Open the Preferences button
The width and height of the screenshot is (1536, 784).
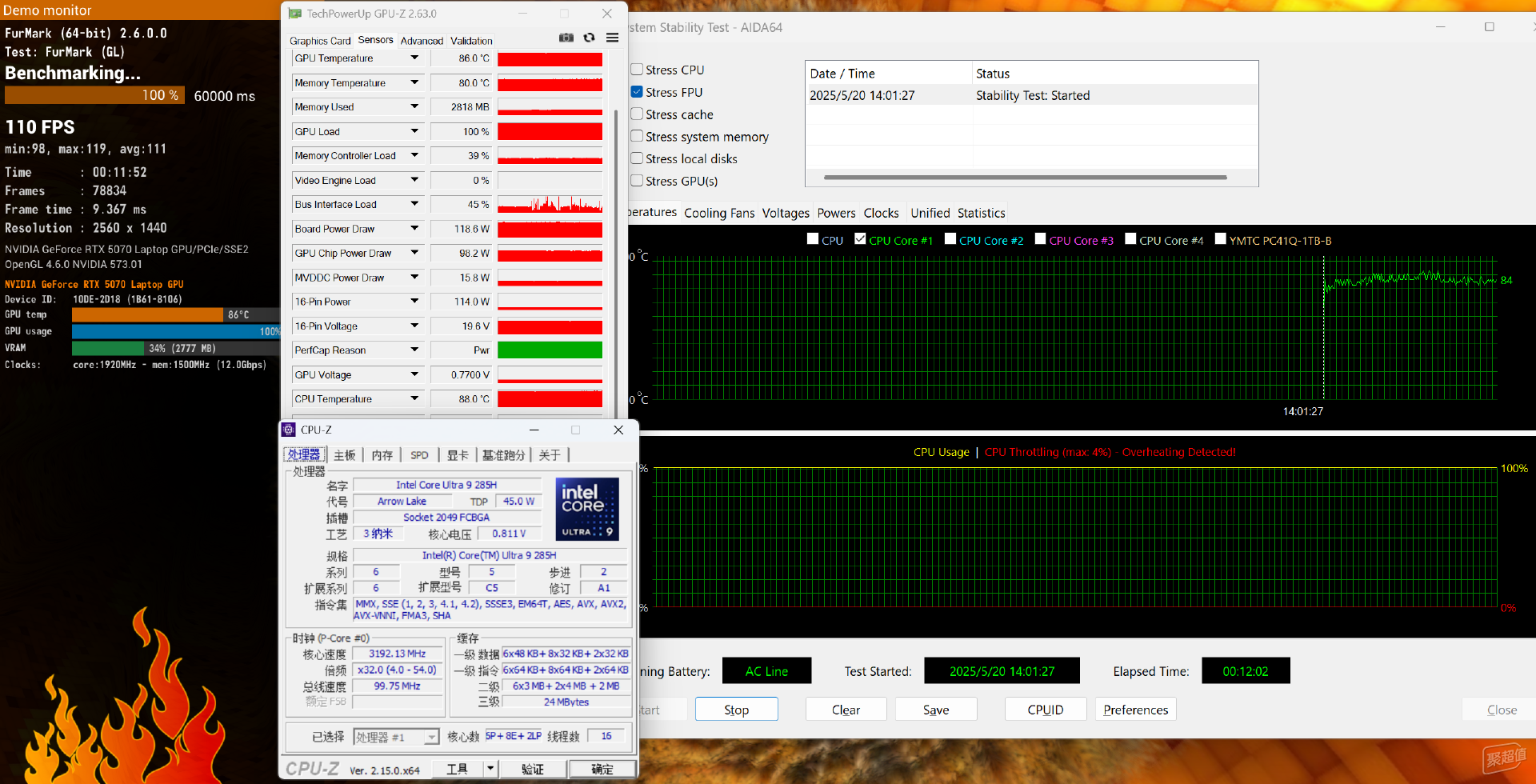tap(1135, 710)
